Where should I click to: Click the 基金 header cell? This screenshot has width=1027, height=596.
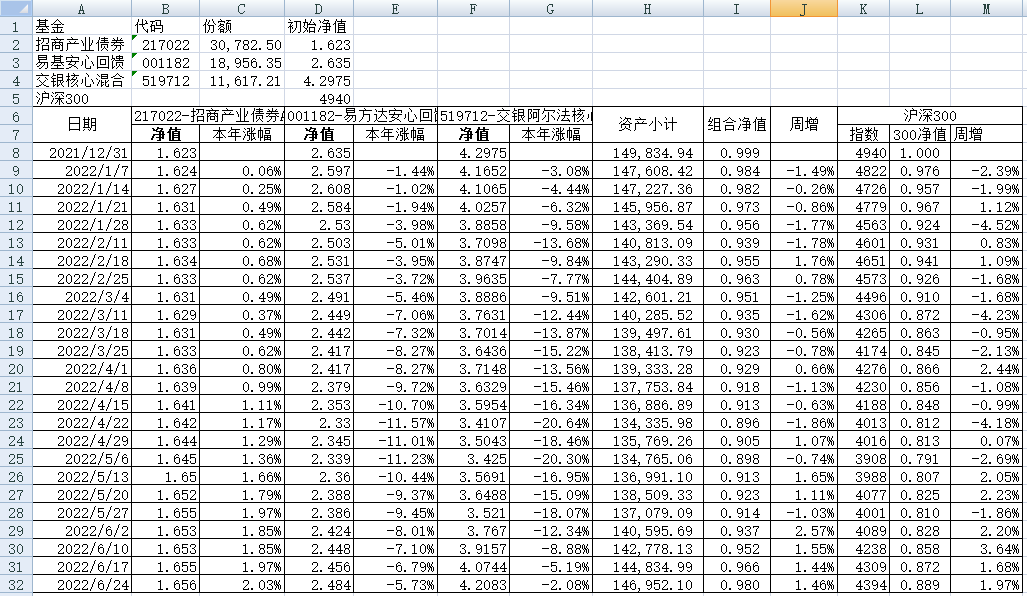click(82, 26)
